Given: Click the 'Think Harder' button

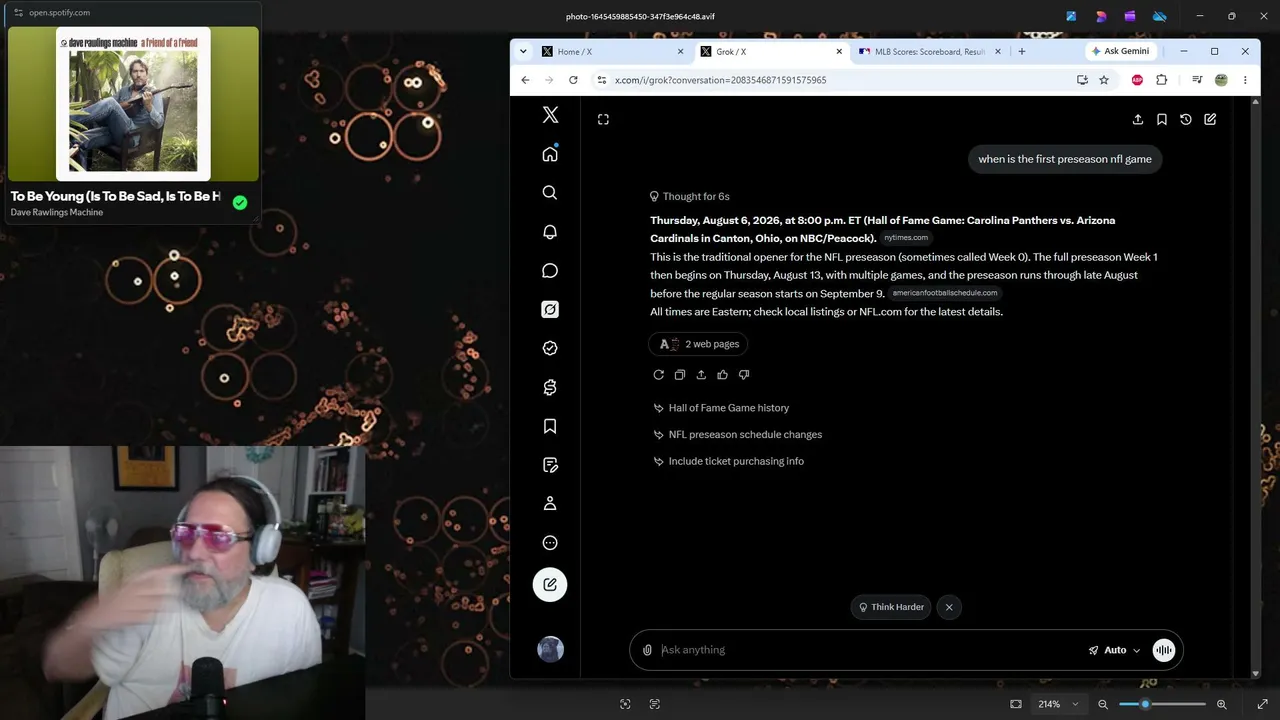Looking at the screenshot, I should click(x=891, y=607).
